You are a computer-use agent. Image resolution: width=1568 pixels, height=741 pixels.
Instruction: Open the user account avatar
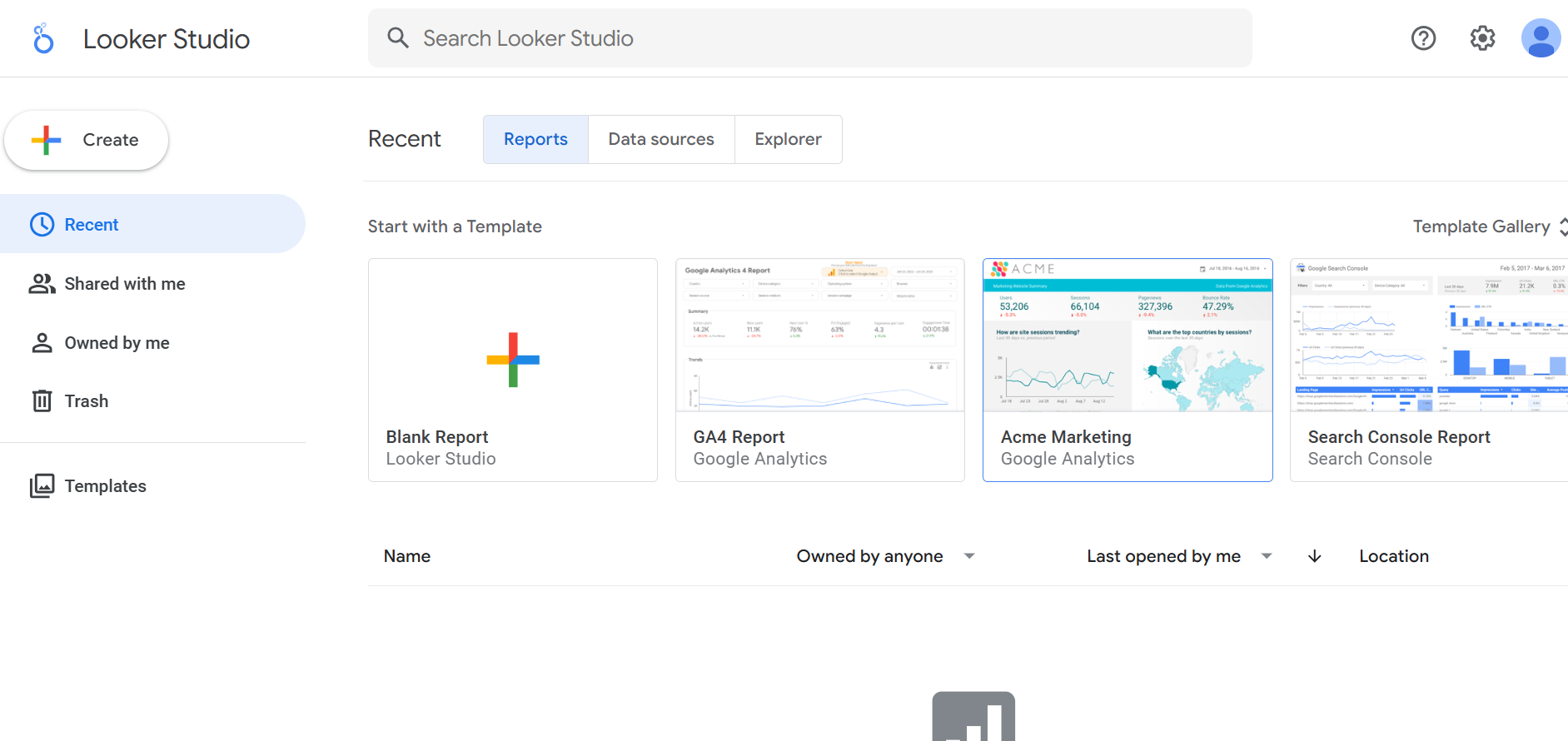1541,38
